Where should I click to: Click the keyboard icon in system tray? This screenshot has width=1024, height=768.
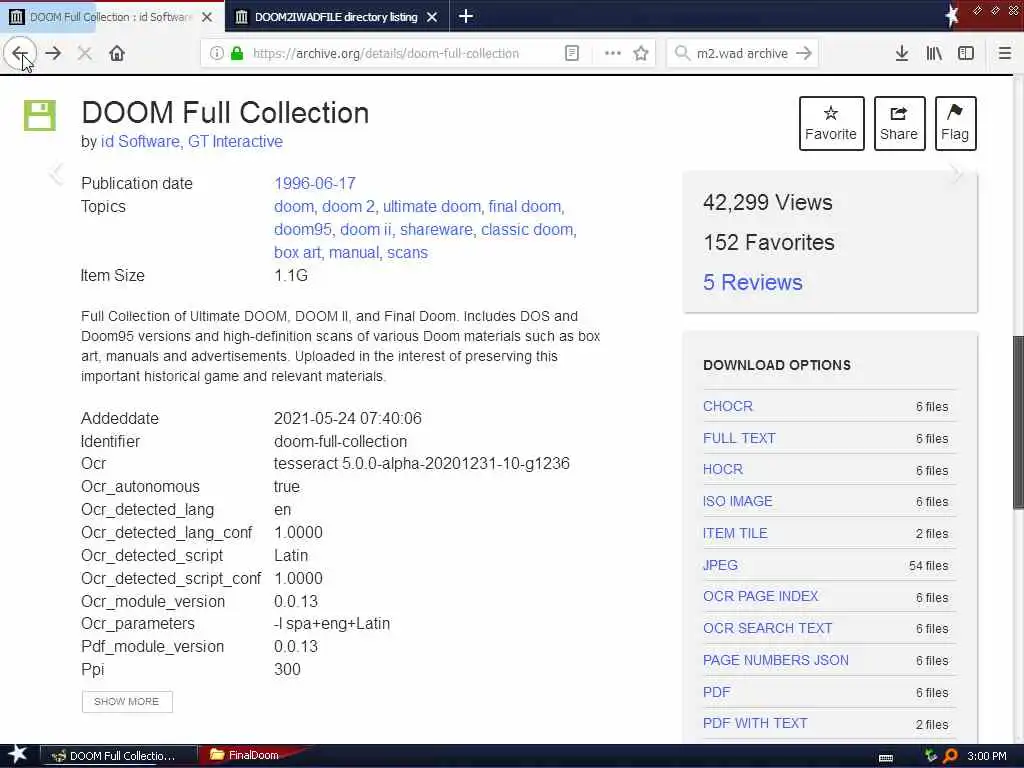[x=886, y=758]
